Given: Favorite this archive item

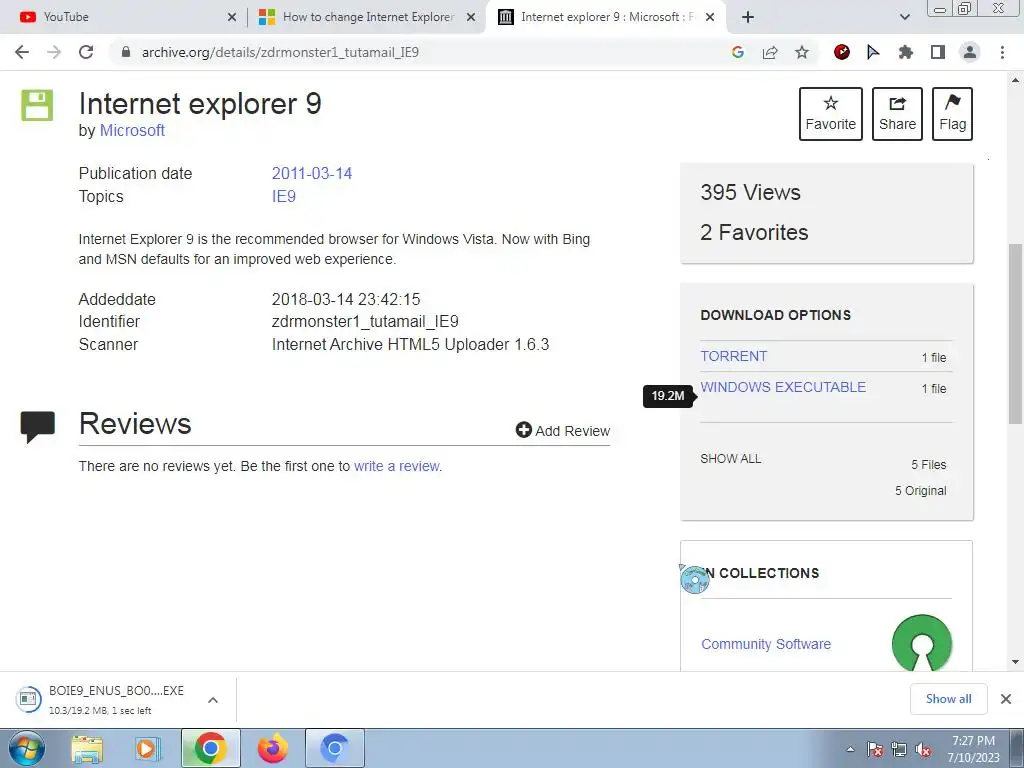Looking at the screenshot, I should point(831,114).
